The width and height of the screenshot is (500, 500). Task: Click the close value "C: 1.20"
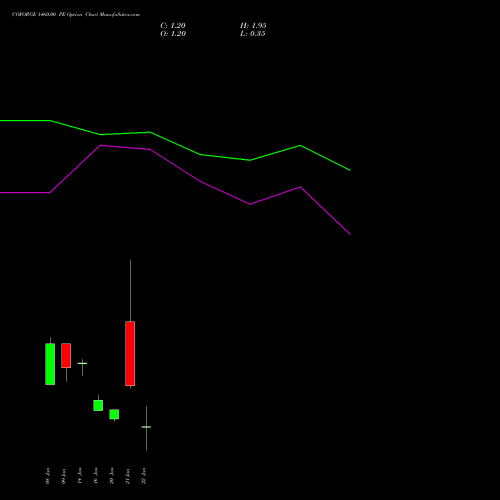pos(173,26)
